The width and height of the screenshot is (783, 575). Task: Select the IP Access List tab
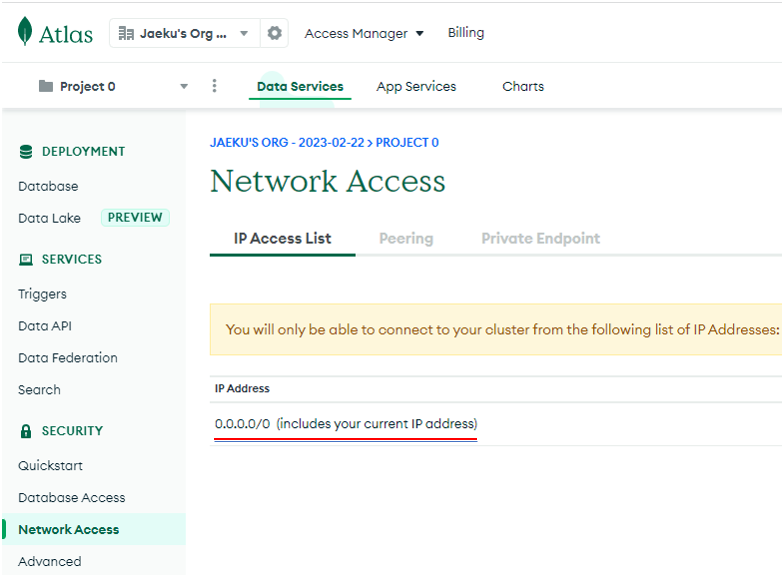point(282,238)
